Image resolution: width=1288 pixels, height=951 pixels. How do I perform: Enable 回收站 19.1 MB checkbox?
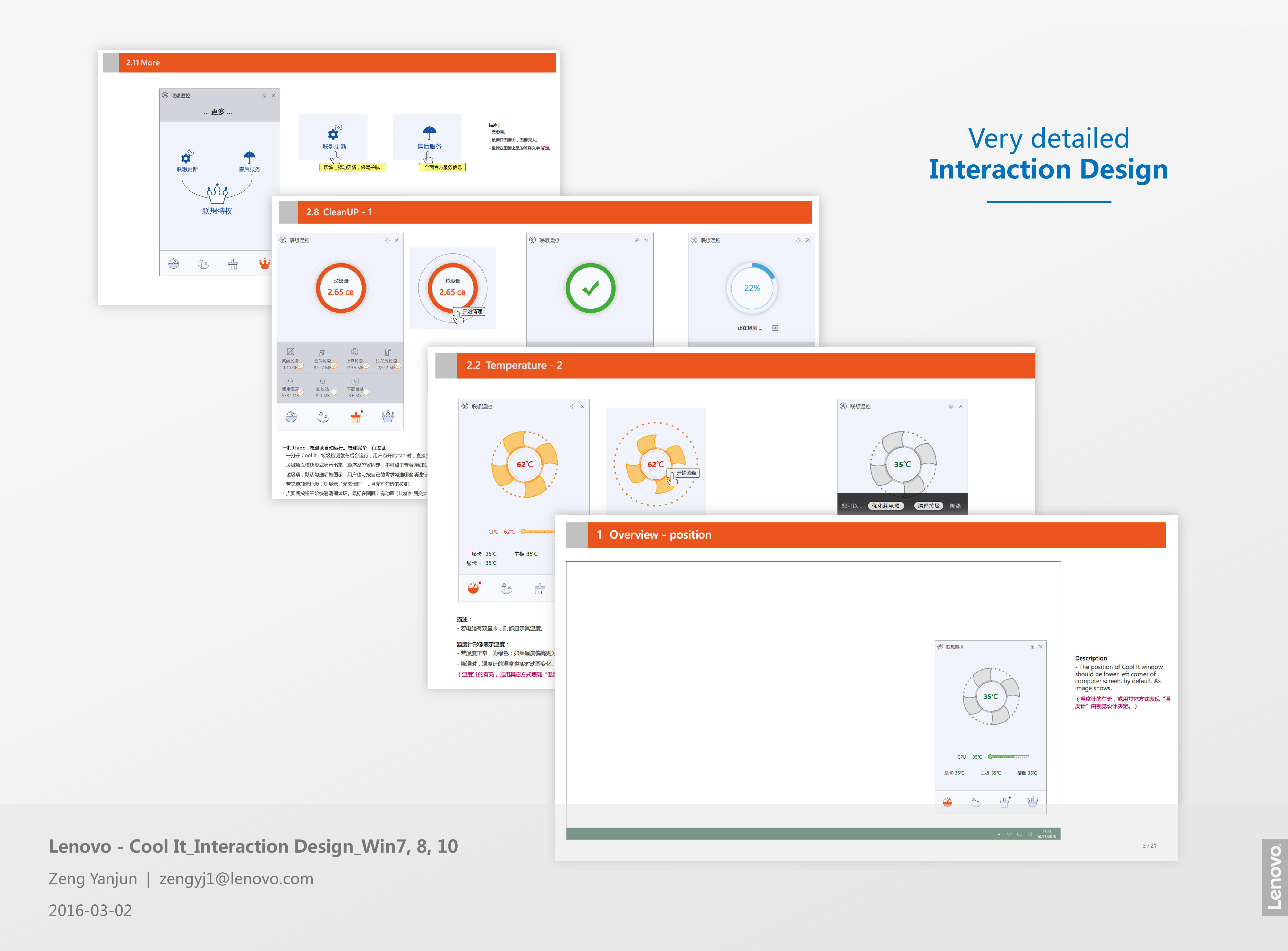334,392
